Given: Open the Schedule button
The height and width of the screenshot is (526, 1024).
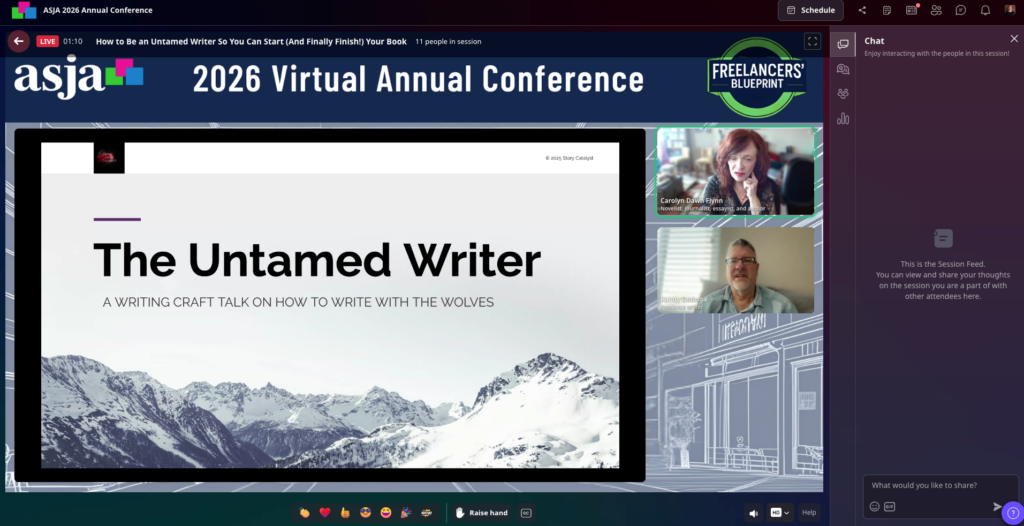Looking at the screenshot, I should click(x=810, y=10).
